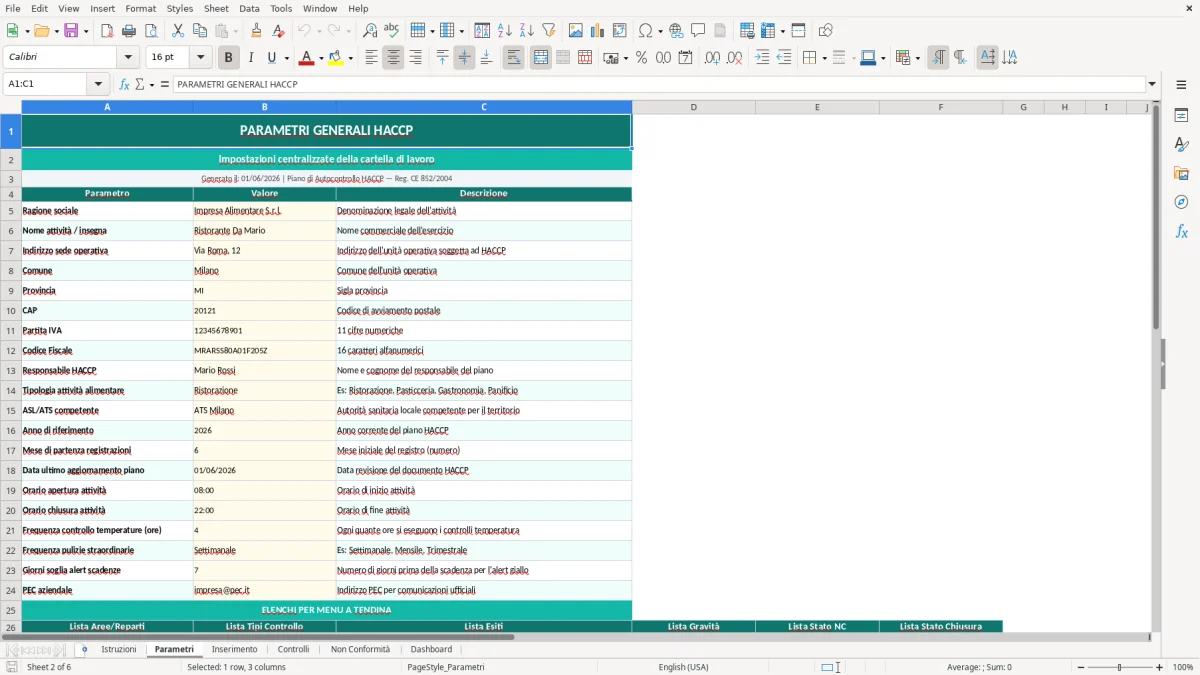
Task: Copy the selected cells
Action: point(199,31)
